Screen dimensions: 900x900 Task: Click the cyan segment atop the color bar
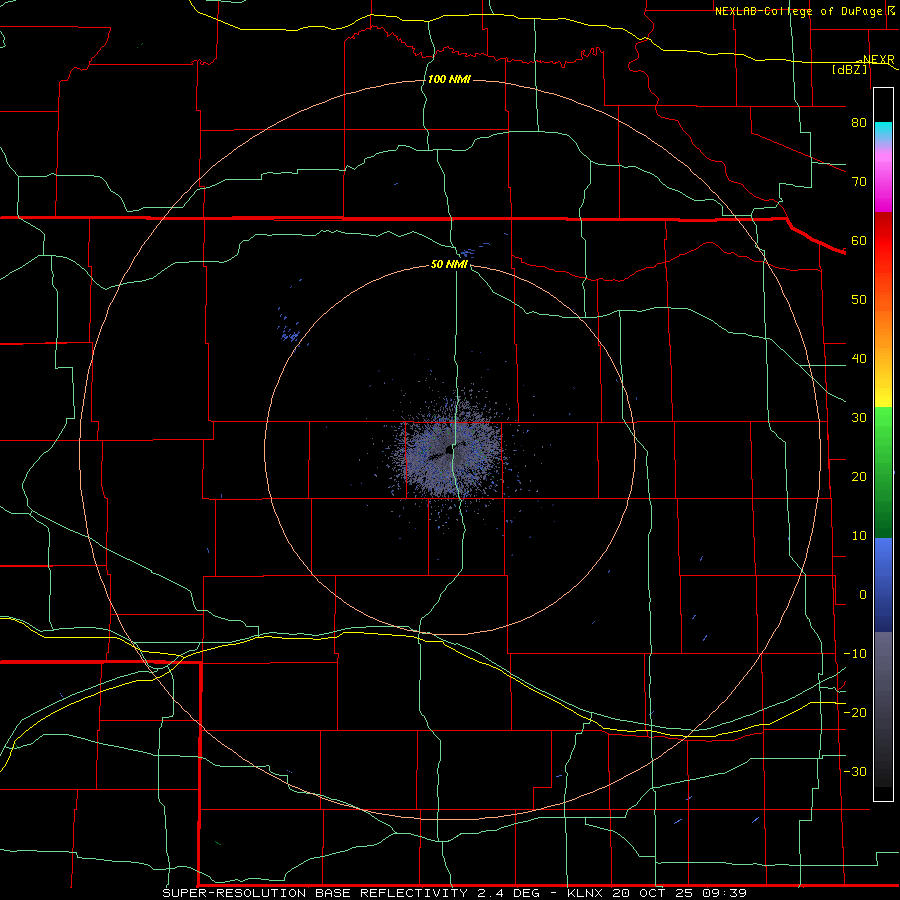(x=883, y=133)
